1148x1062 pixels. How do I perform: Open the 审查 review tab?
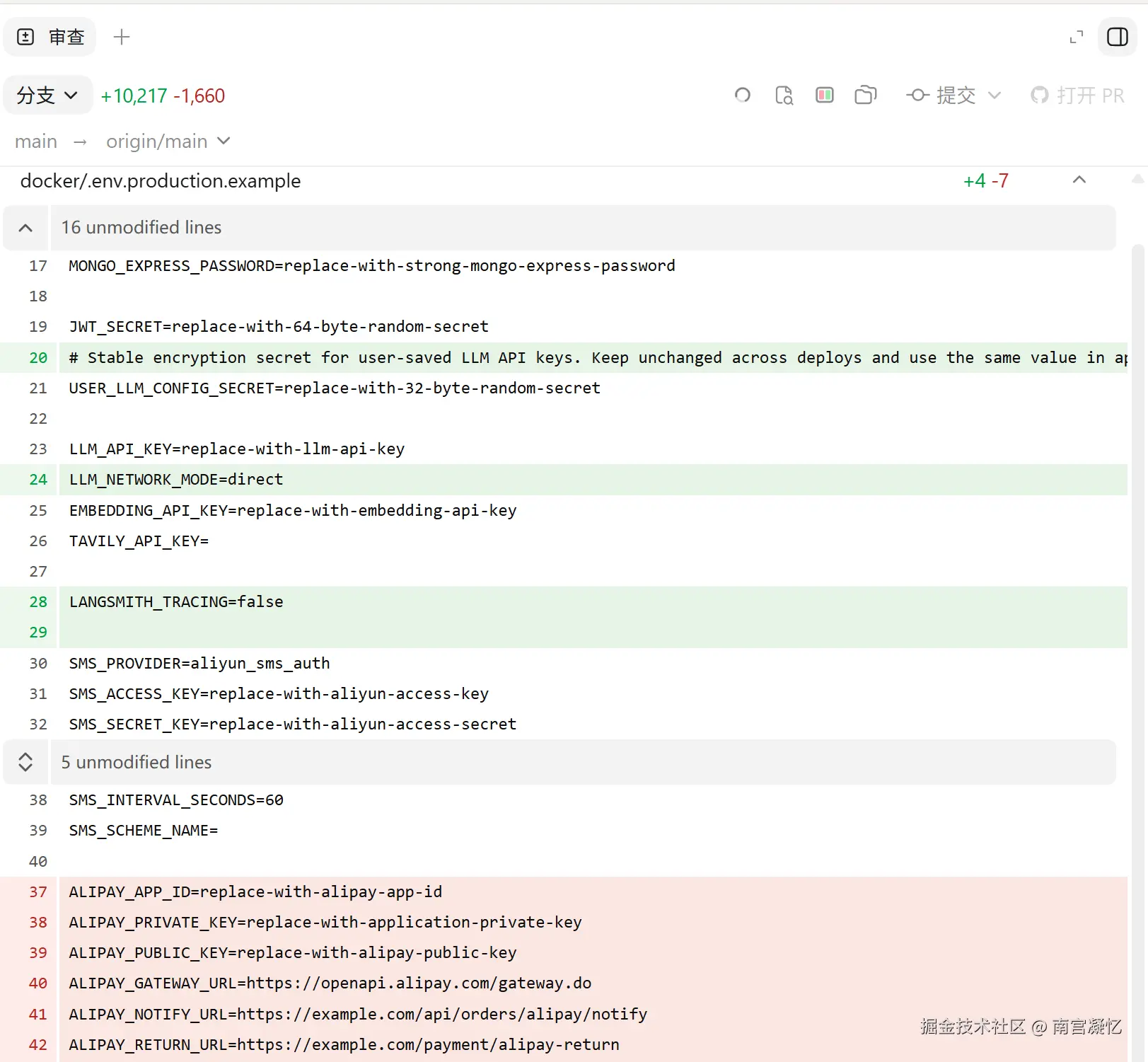click(x=50, y=37)
